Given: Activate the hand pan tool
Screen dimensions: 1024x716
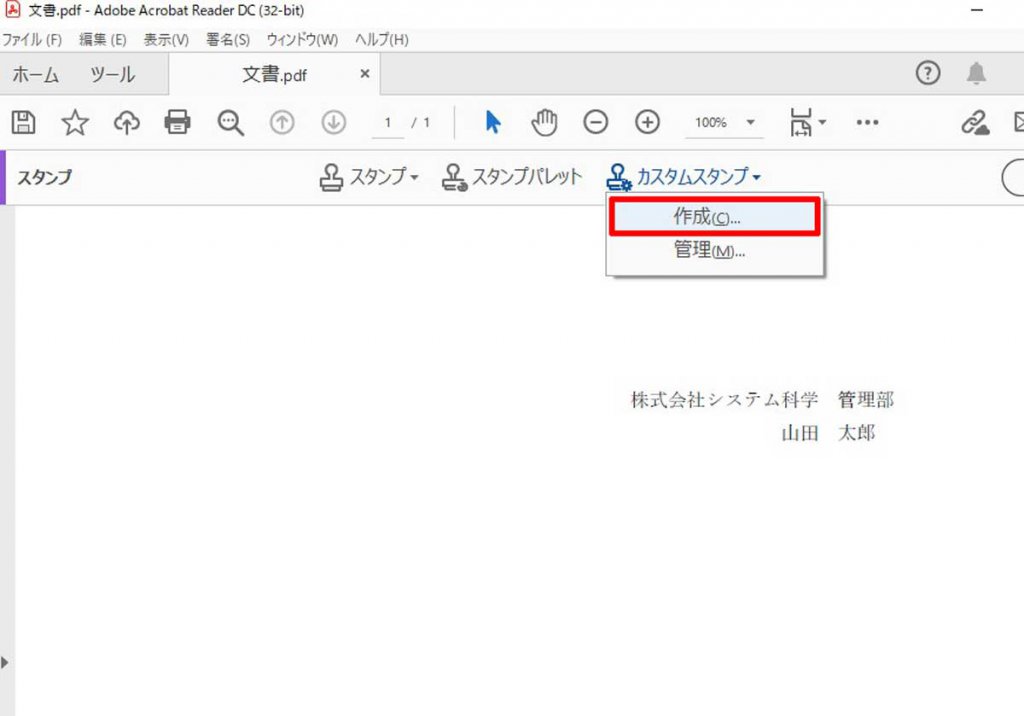Looking at the screenshot, I should coord(544,122).
